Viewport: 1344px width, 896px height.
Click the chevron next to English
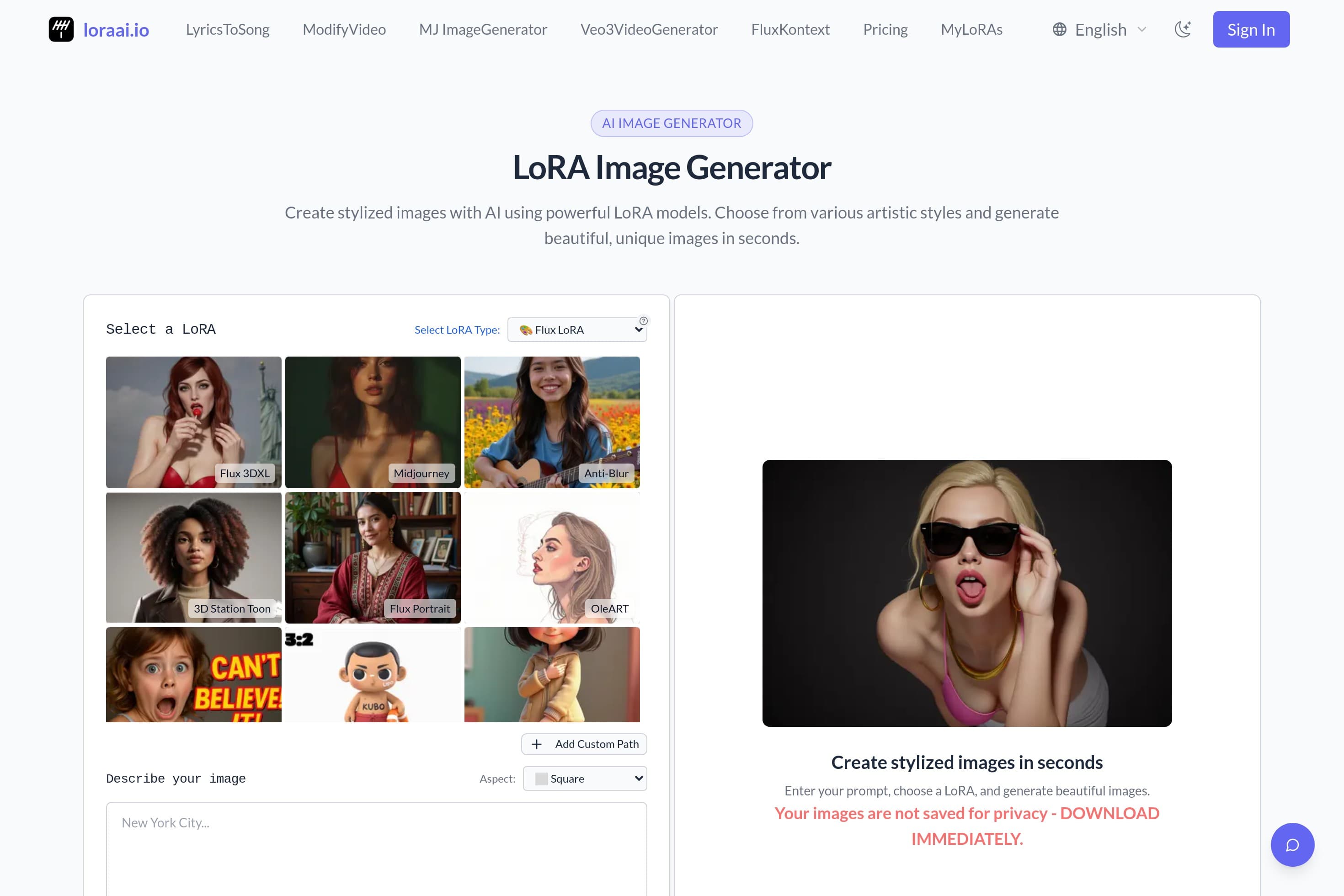pos(1143,29)
